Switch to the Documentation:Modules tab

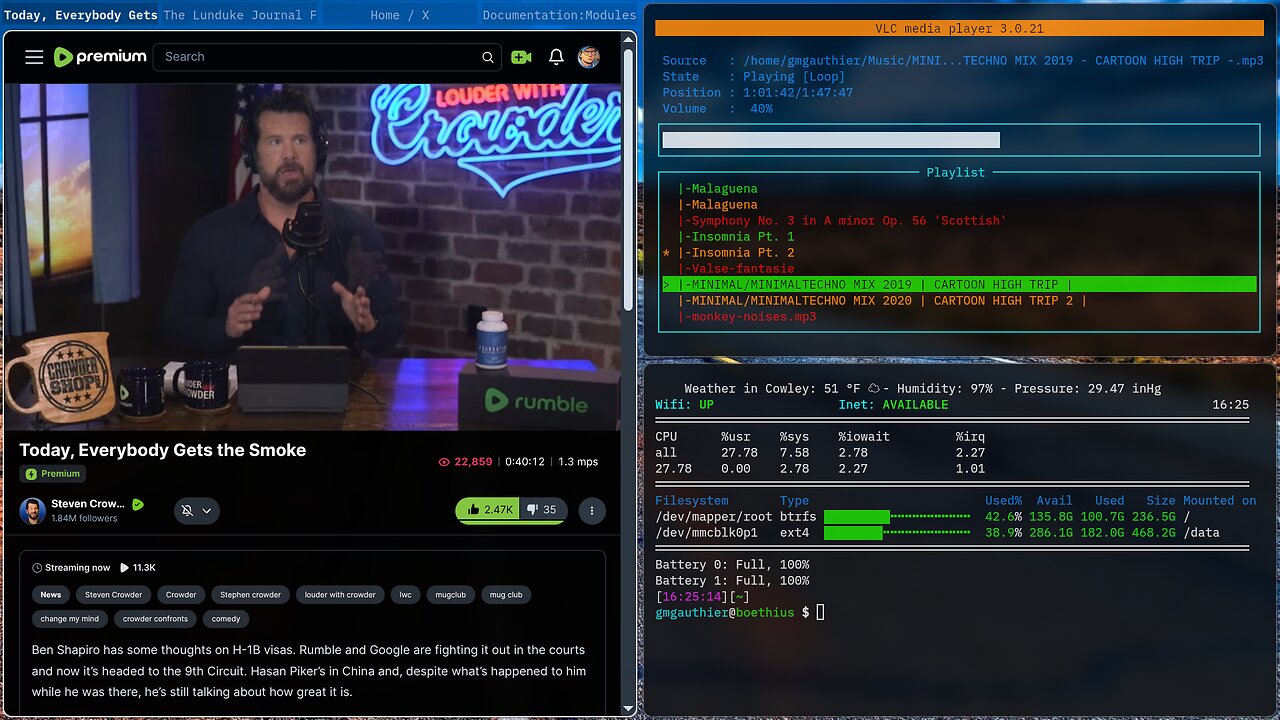tap(559, 15)
